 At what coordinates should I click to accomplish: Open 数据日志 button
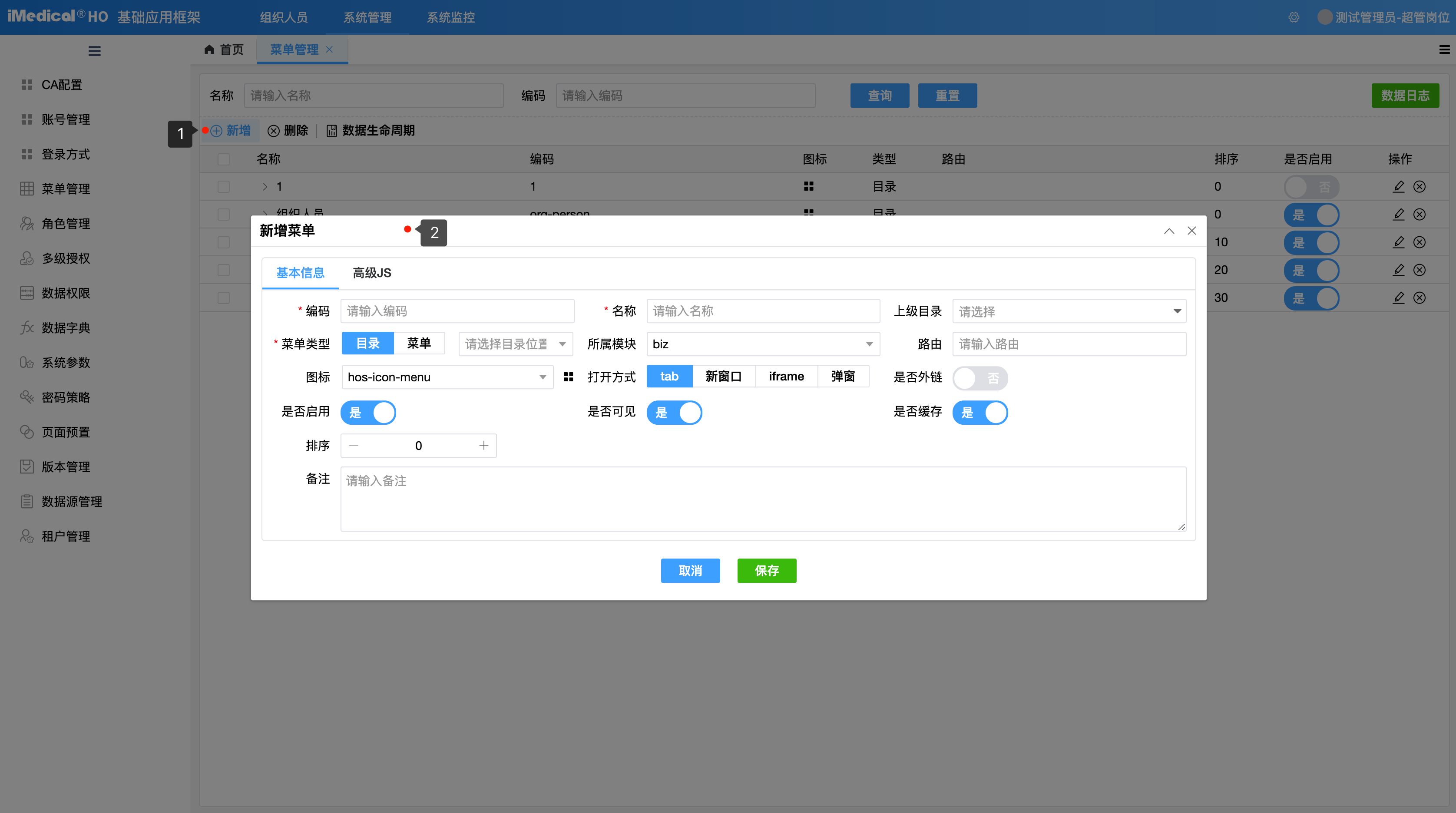click(x=1406, y=96)
